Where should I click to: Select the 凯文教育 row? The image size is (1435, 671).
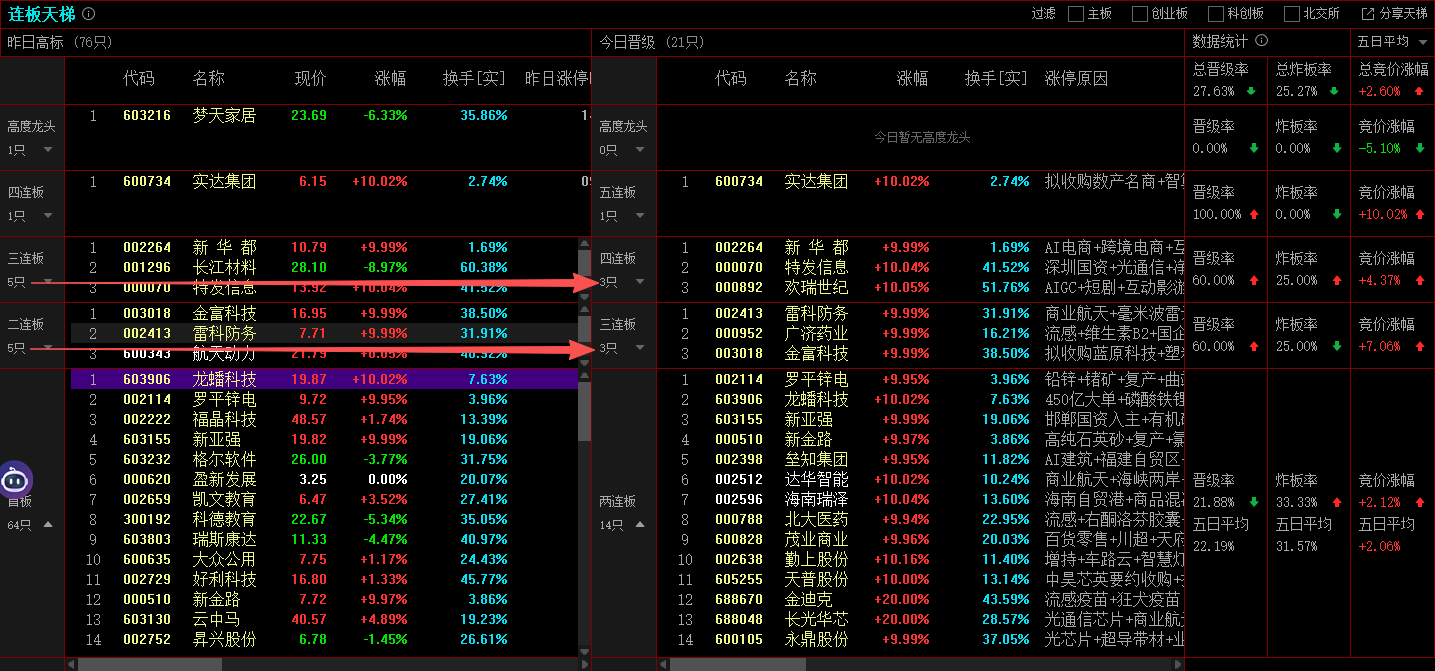tap(322, 500)
